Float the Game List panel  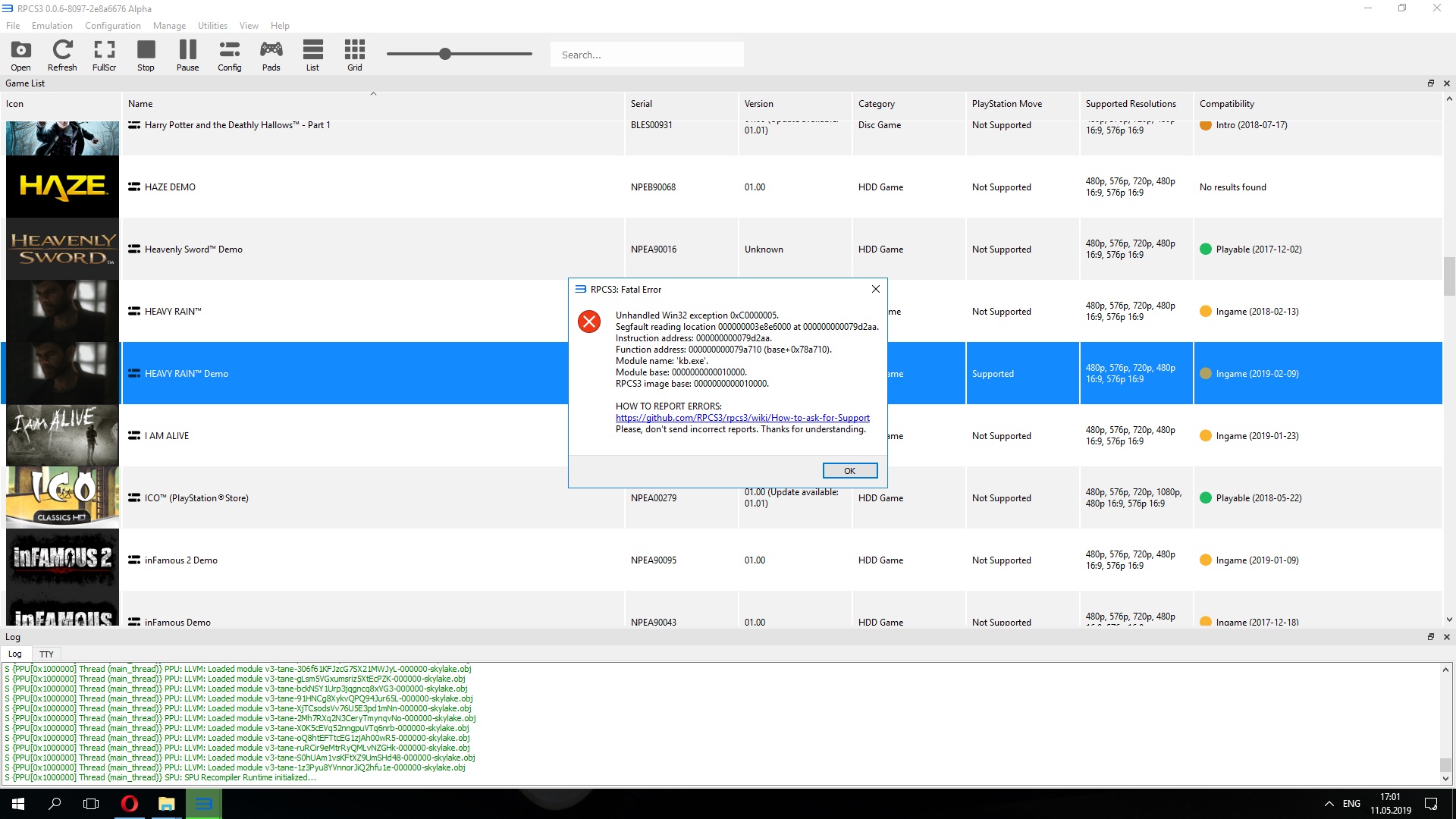click(x=1431, y=83)
